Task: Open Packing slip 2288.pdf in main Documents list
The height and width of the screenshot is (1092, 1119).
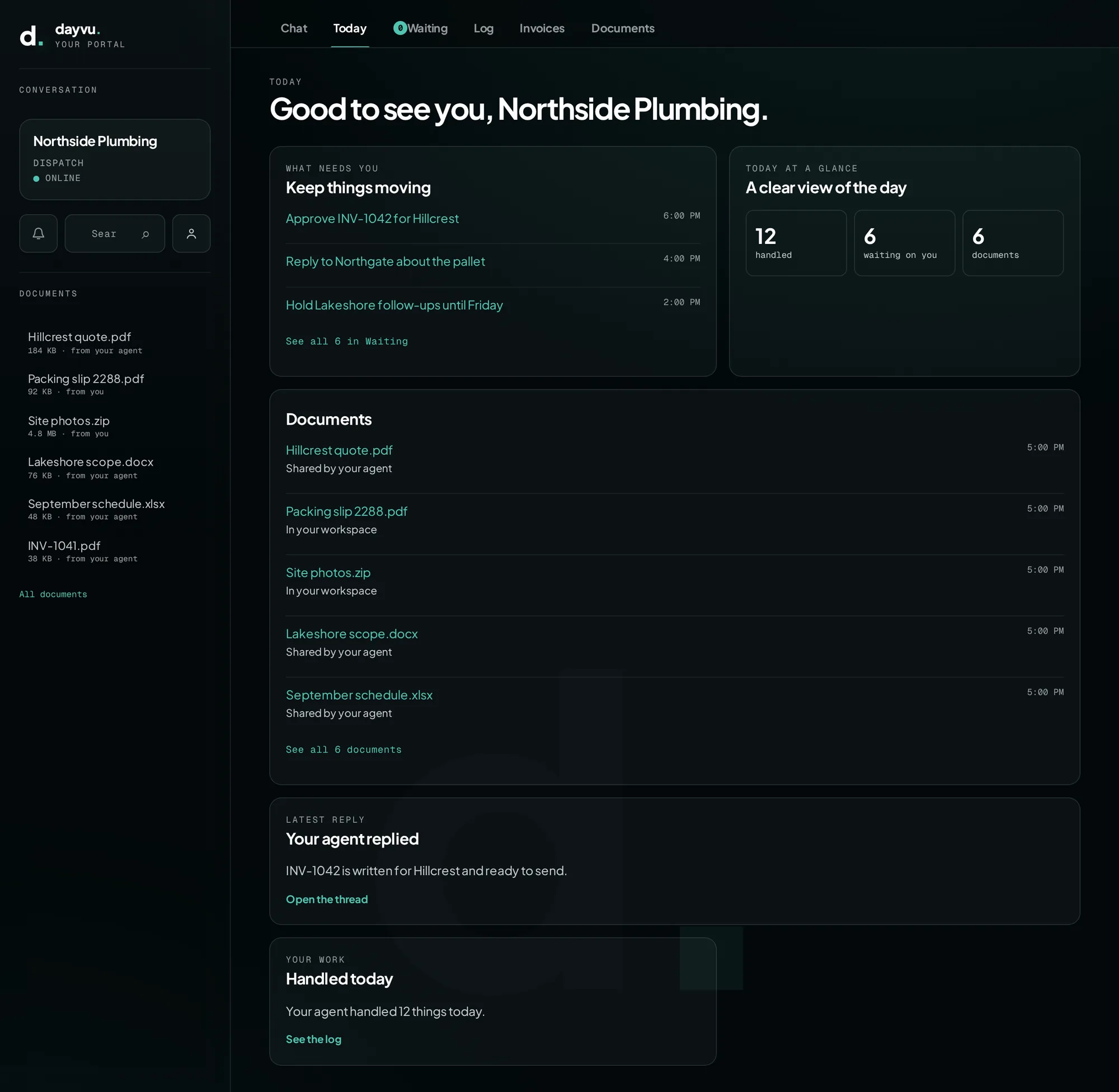Action: point(347,511)
